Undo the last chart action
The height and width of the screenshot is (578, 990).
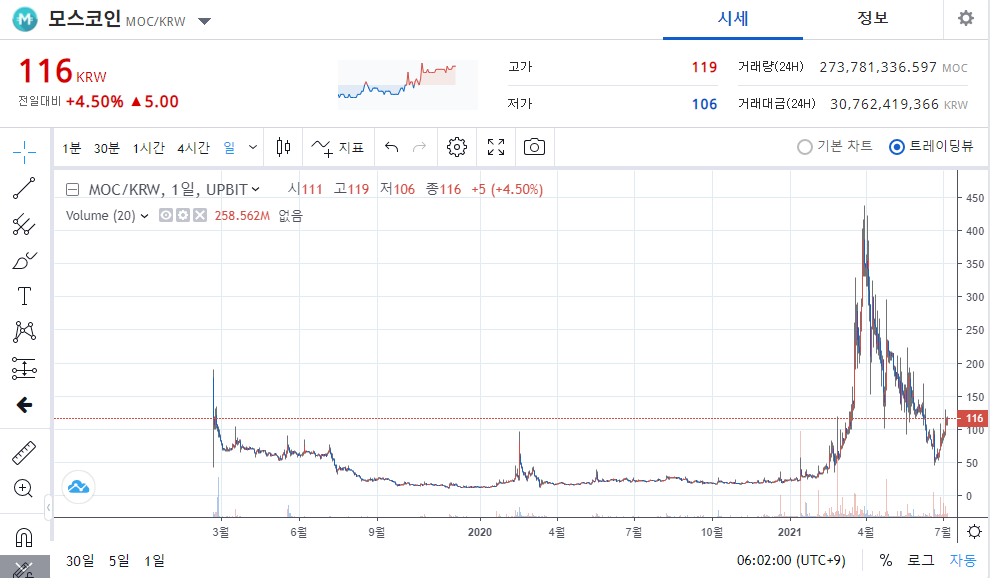click(x=391, y=147)
